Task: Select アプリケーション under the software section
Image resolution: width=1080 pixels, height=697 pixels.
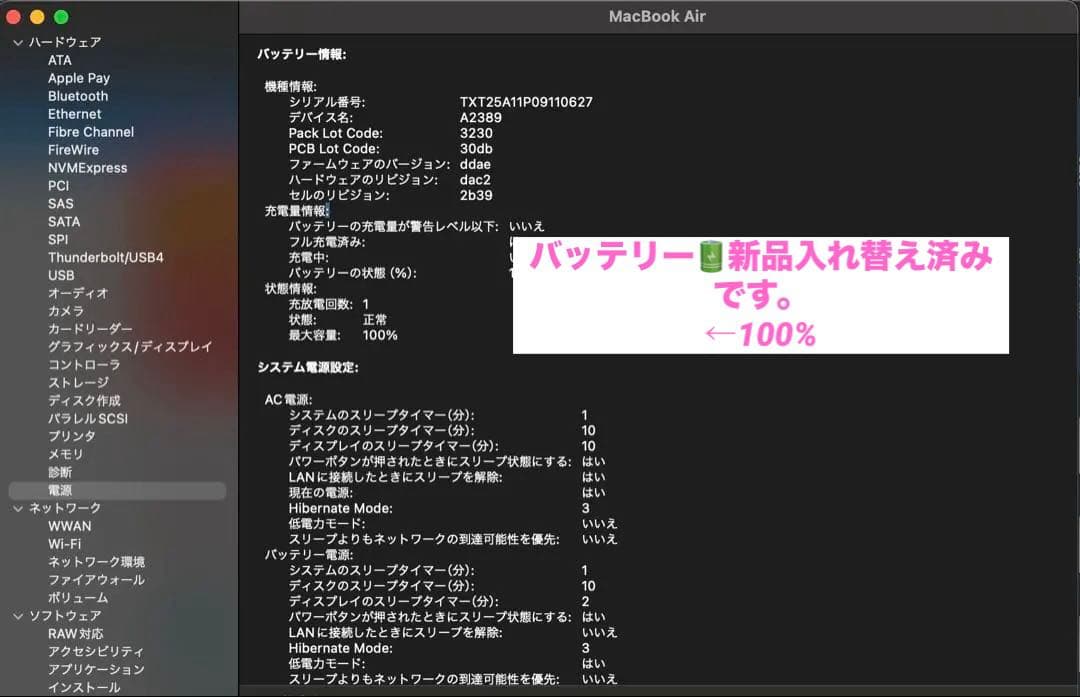Action: coord(87,669)
